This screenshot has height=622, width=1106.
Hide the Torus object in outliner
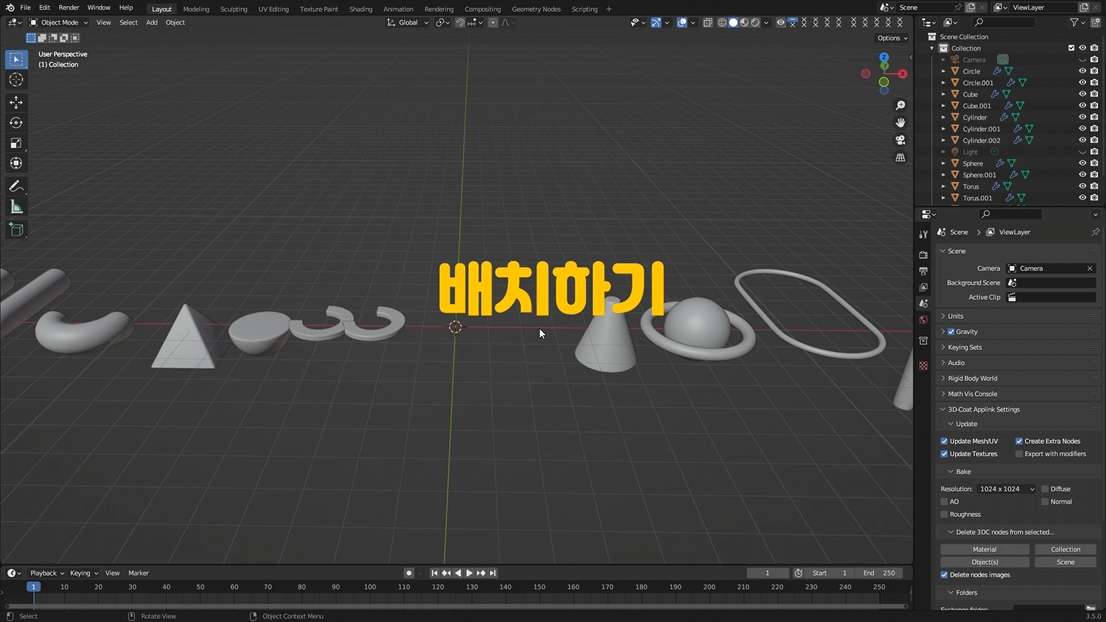pos(1082,186)
